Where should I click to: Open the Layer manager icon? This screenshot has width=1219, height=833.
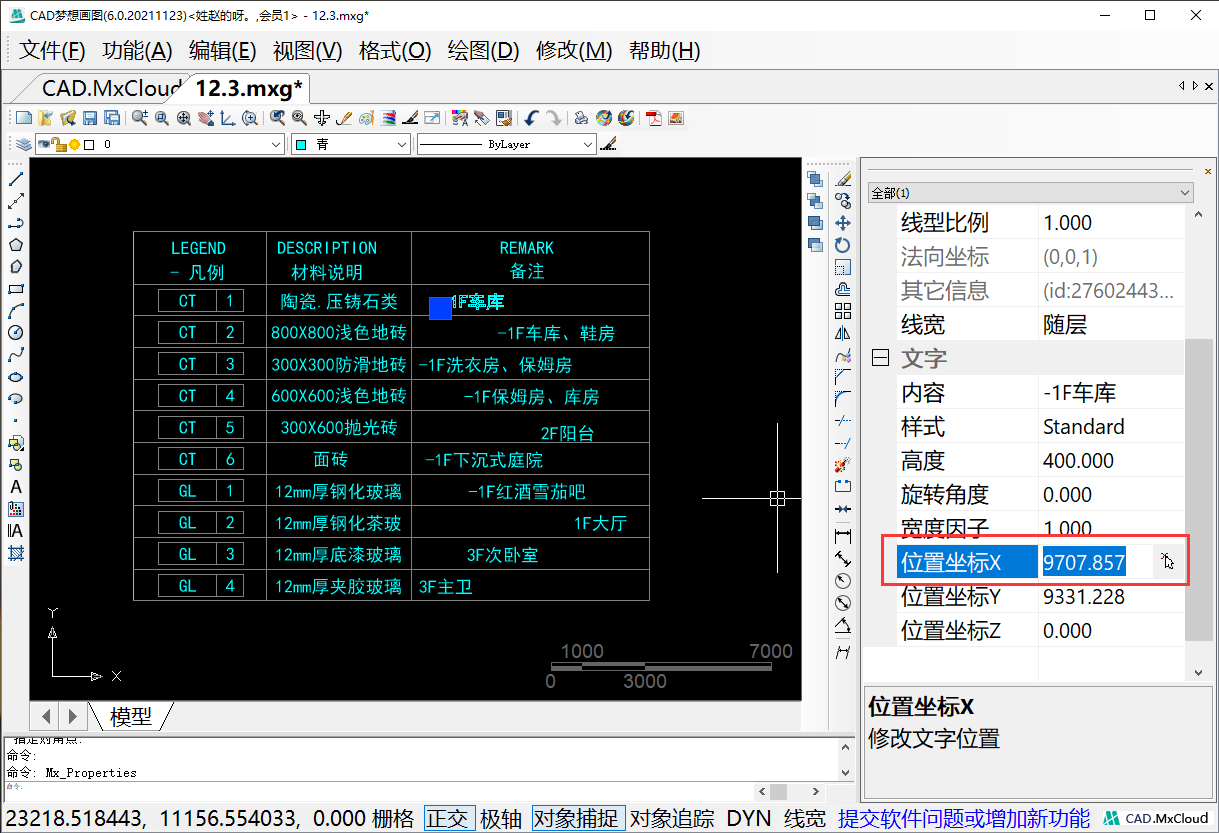[x=24, y=145]
